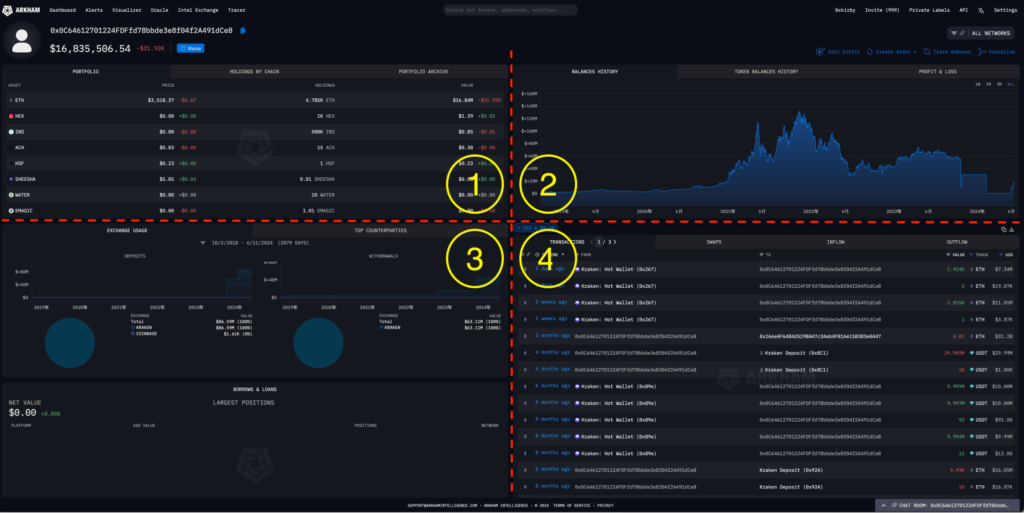This screenshot has width=1024, height=513.
Task: Copy the wallet address with the copy icon
Action: (243, 30)
